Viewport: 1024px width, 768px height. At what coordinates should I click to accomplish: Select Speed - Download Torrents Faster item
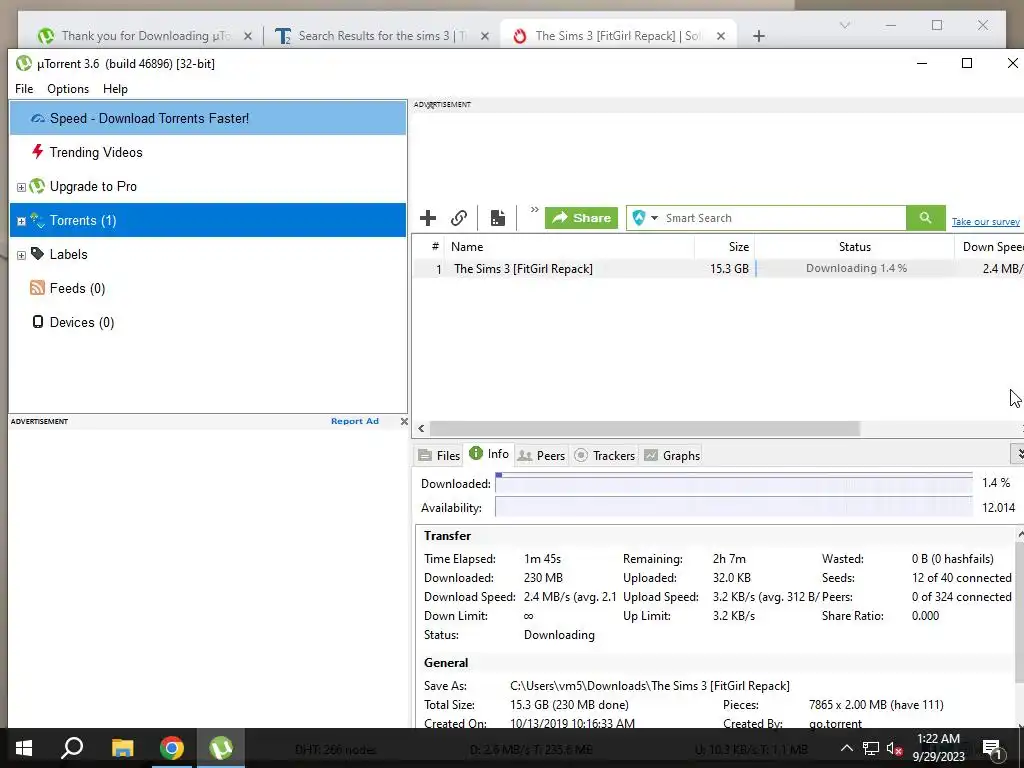click(208, 118)
